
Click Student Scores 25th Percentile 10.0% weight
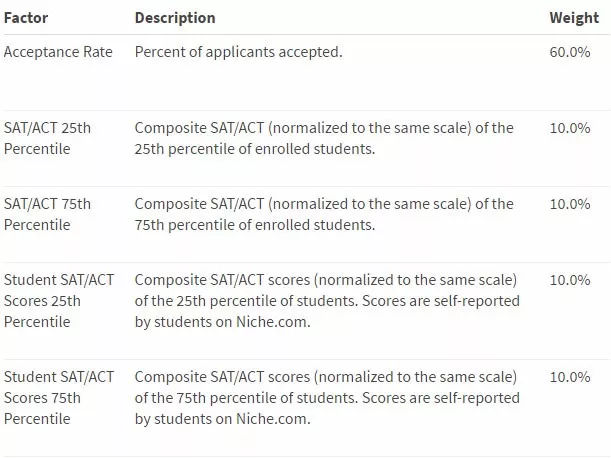point(570,280)
